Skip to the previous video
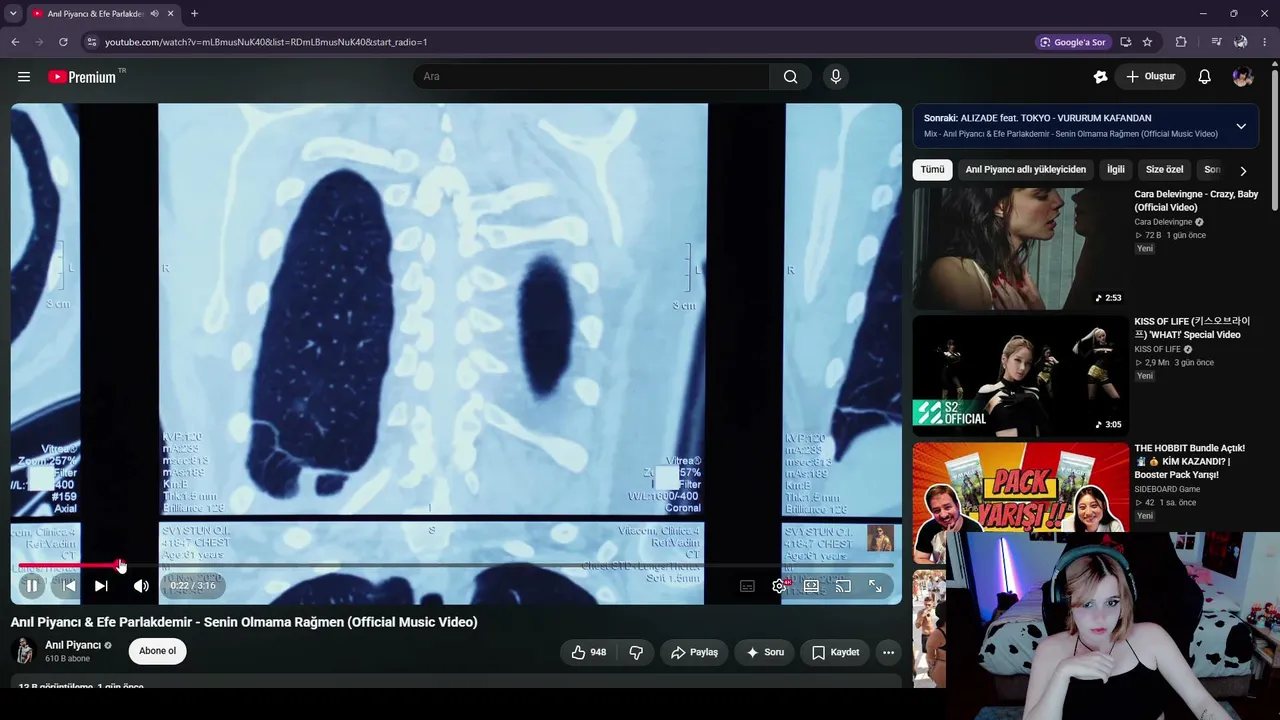The width and height of the screenshot is (1280, 720). point(68,586)
